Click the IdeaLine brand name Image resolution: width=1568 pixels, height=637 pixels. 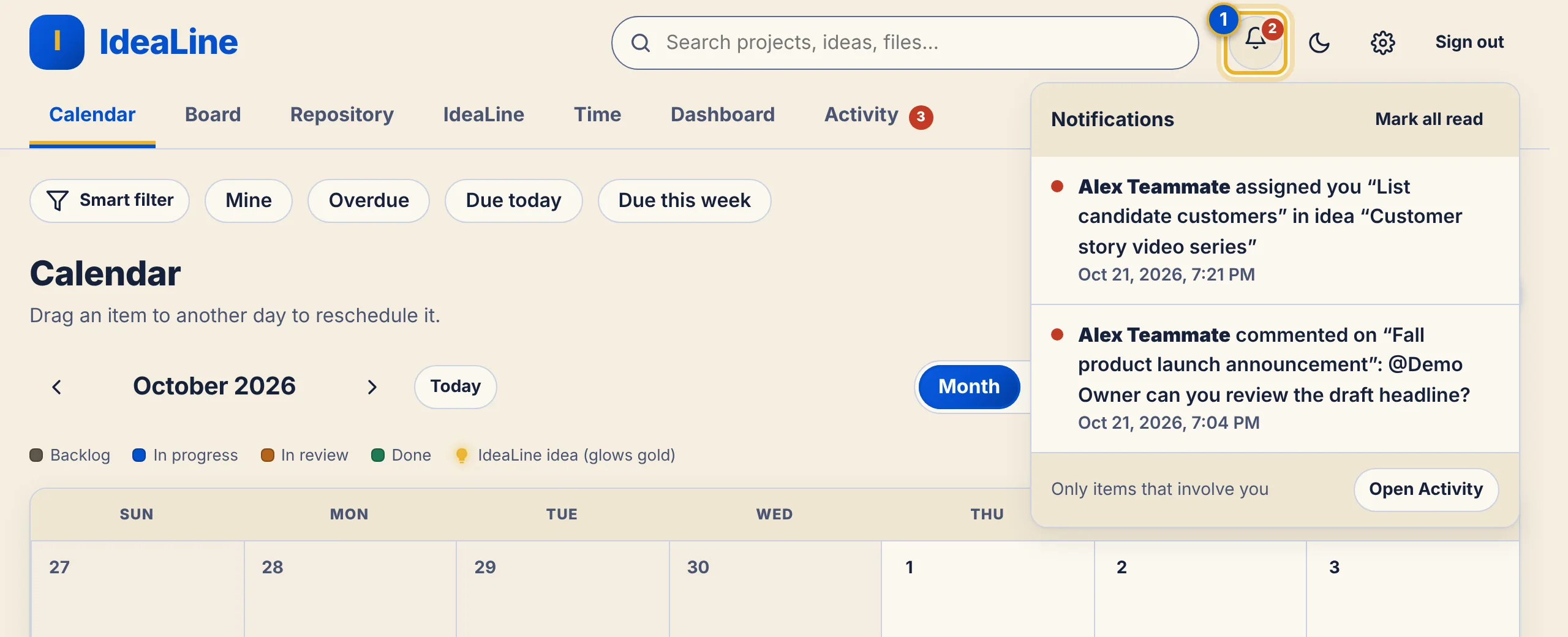(168, 42)
